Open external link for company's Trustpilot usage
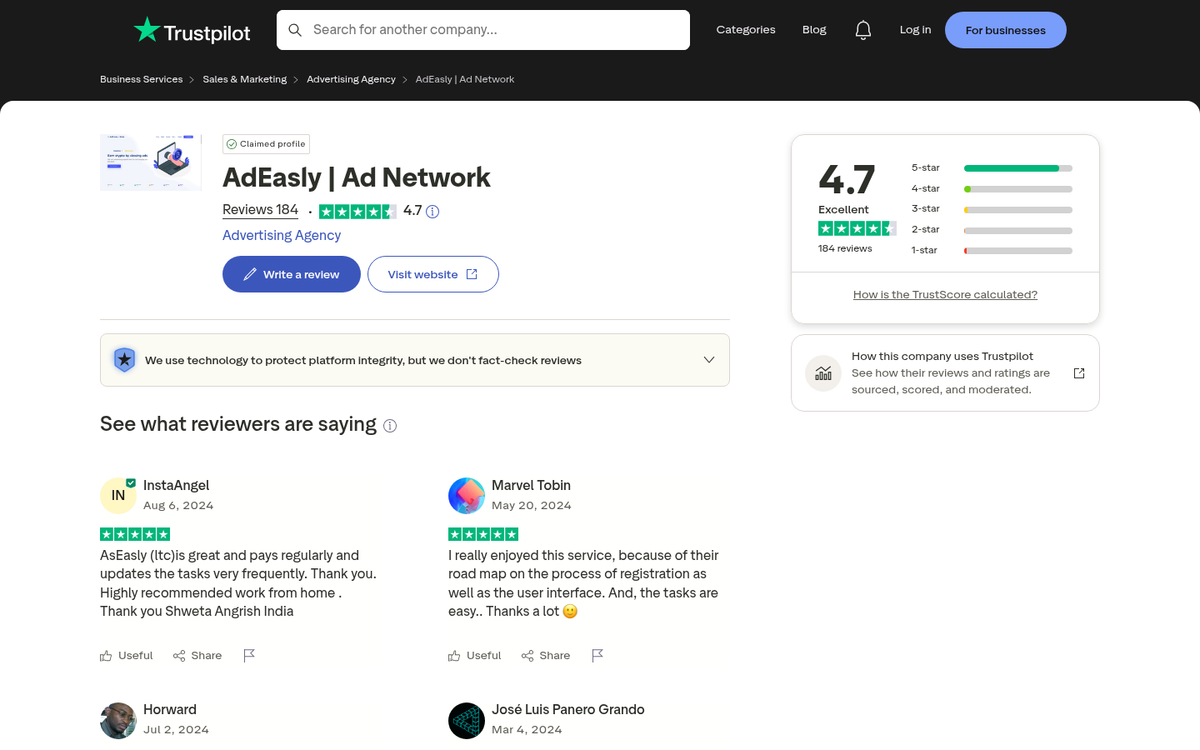 click(x=1079, y=372)
